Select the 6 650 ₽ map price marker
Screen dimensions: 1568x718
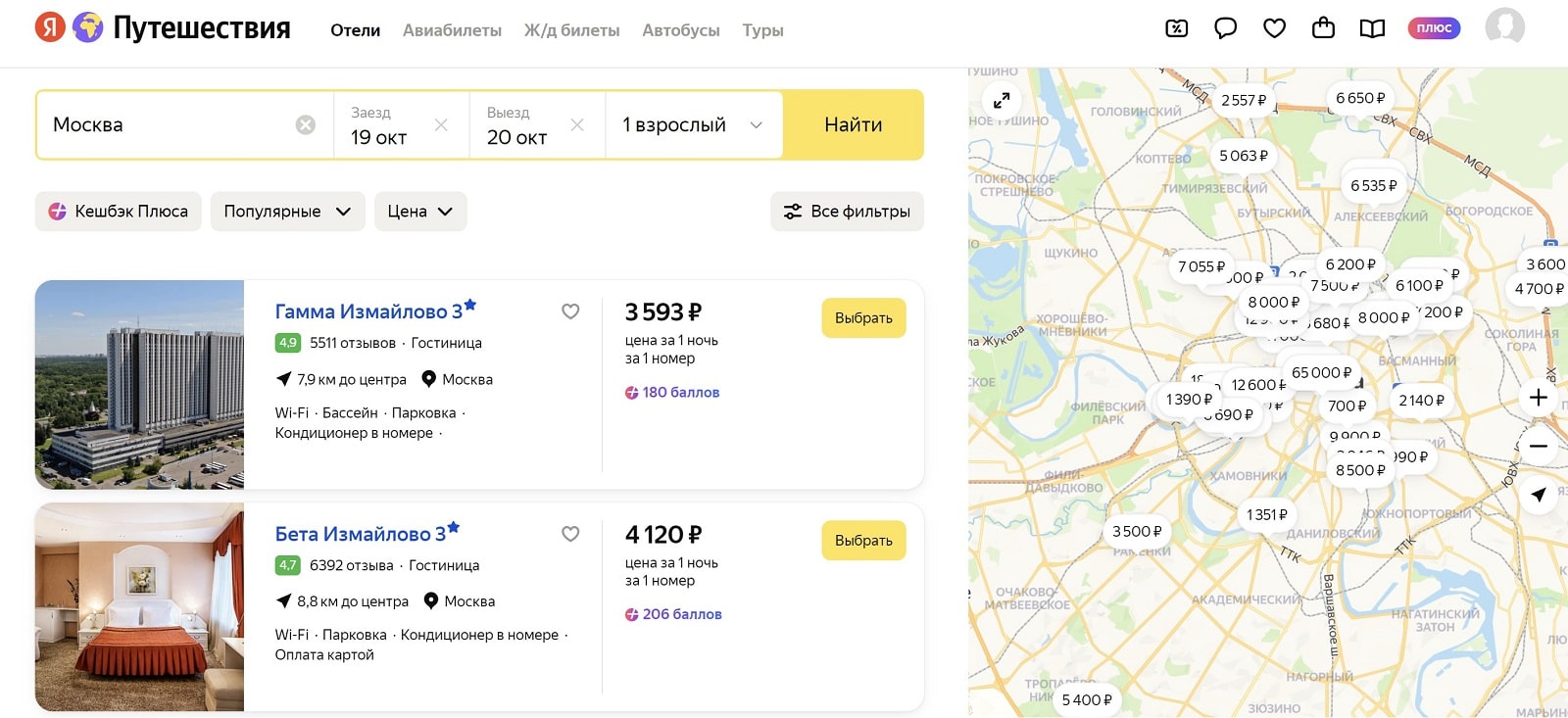coord(1360,98)
